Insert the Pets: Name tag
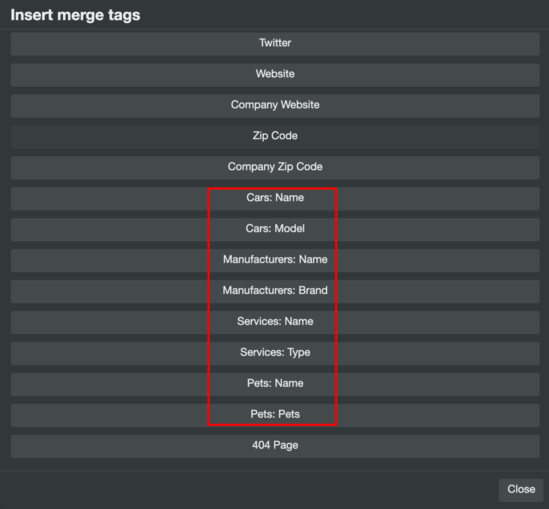The height and width of the screenshot is (509, 549). (x=275, y=384)
